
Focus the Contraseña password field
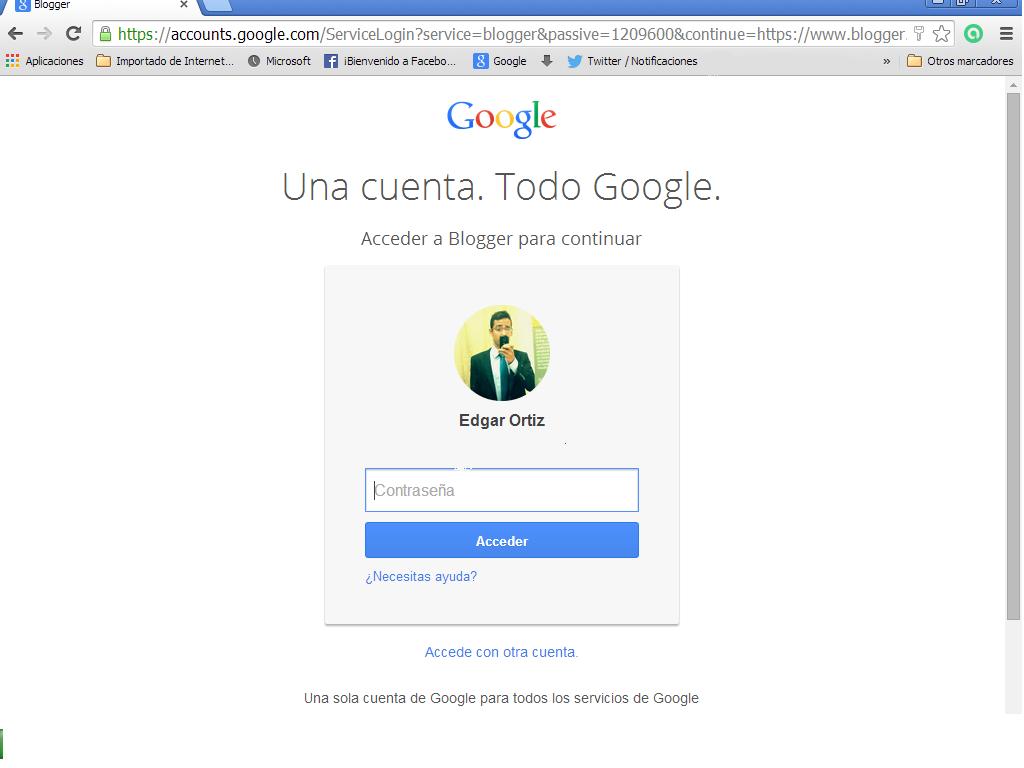pyautogui.click(x=502, y=490)
